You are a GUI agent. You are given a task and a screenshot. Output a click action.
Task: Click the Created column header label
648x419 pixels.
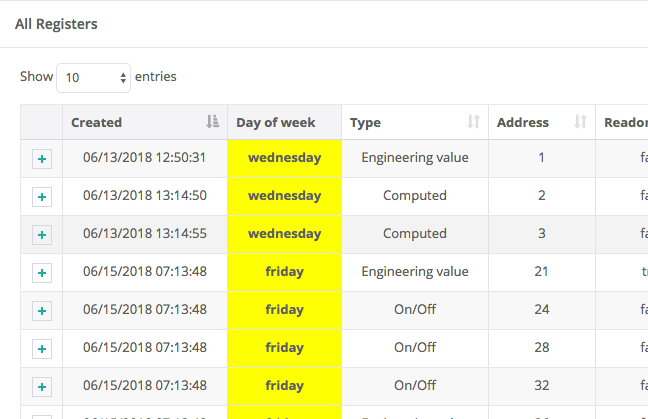(x=96, y=122)
